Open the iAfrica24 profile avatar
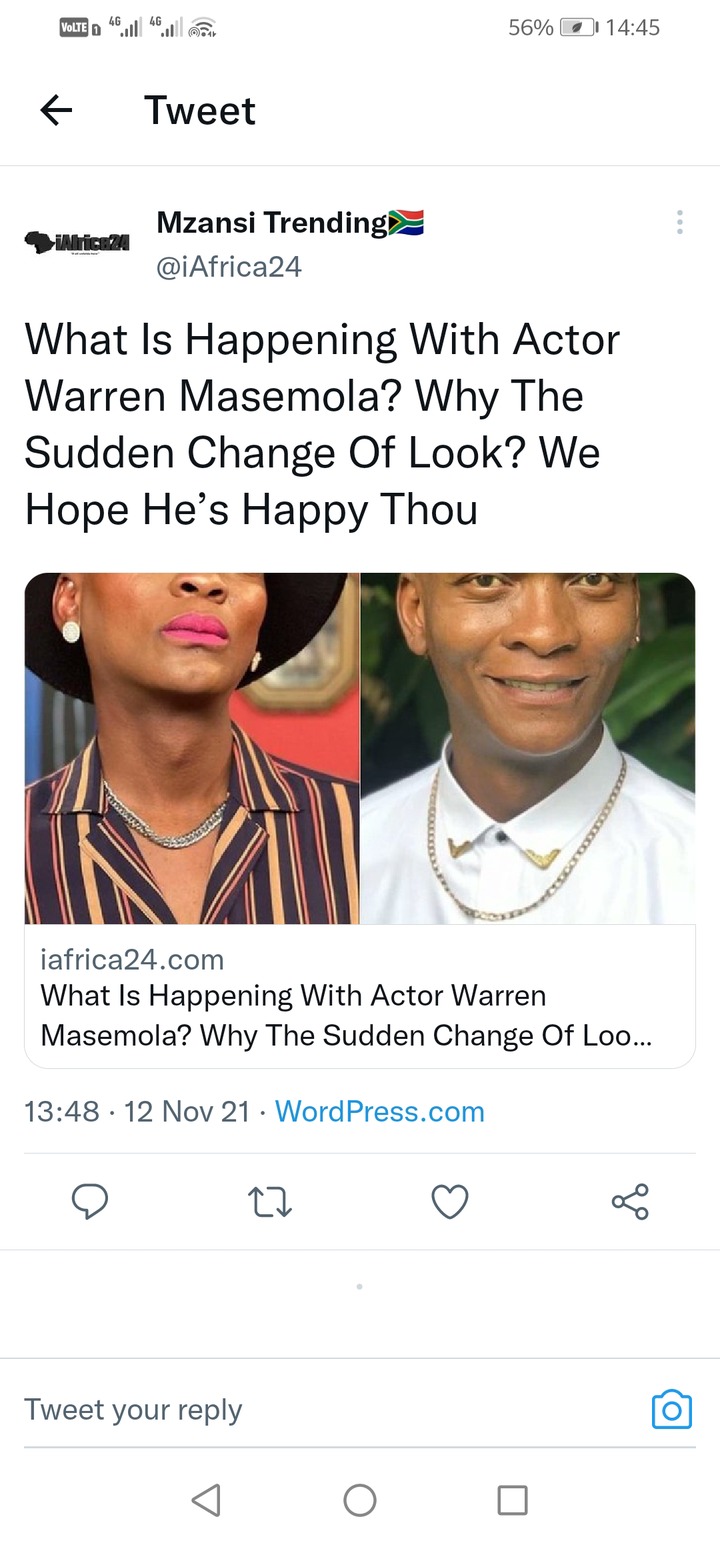The width and height of the screenshot is (720, 1541). 78,243
